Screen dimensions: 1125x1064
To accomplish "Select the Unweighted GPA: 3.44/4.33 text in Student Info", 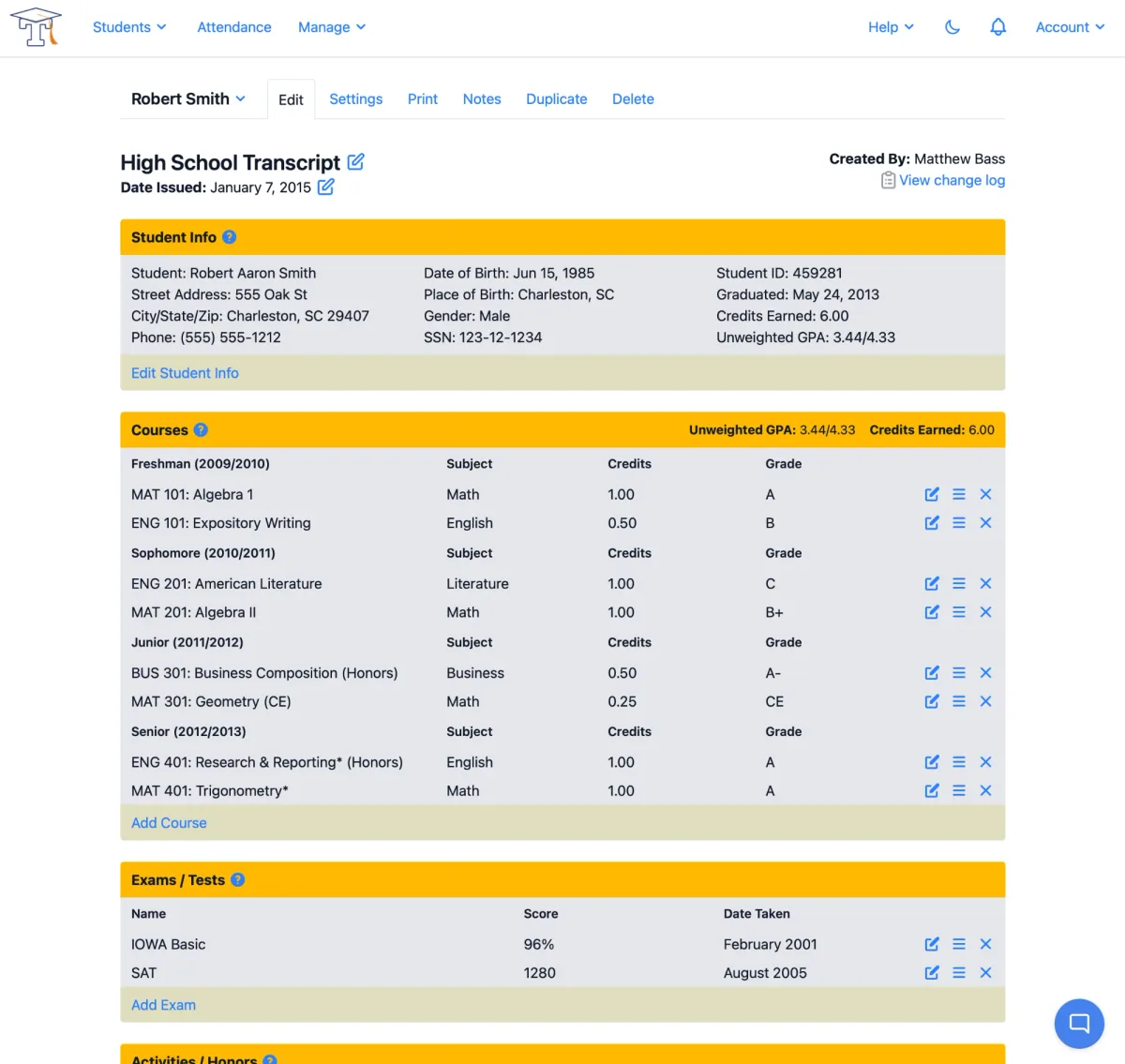I will pos(806,337).
